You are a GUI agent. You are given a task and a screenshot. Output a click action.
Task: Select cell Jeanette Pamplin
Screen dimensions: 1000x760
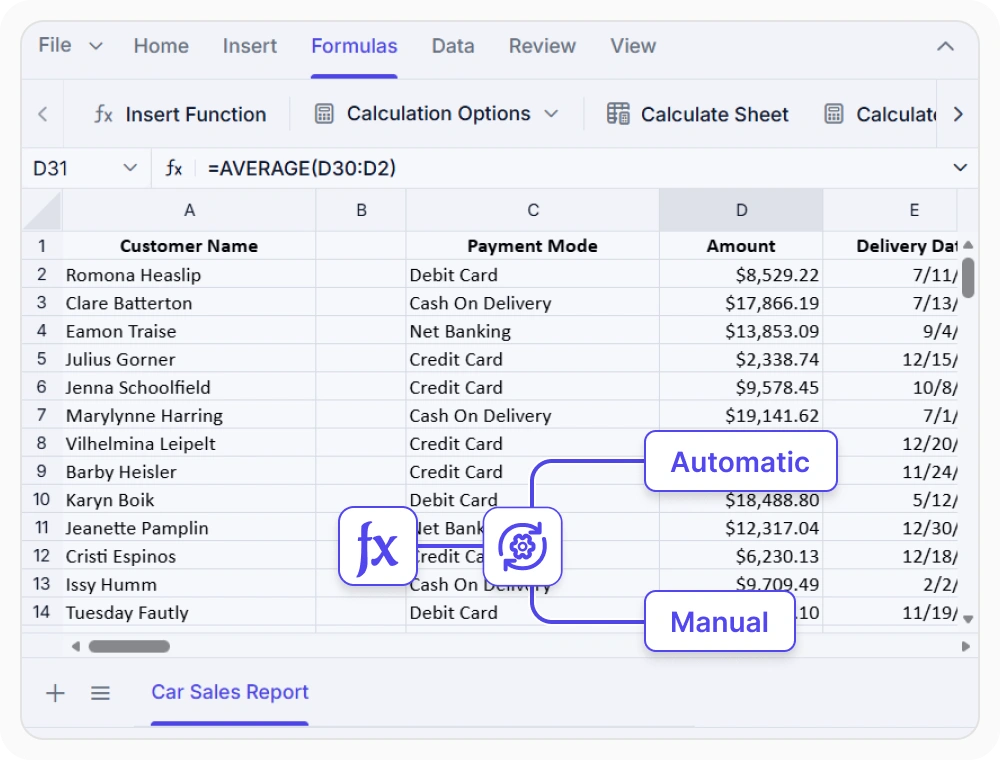(189, 528)
